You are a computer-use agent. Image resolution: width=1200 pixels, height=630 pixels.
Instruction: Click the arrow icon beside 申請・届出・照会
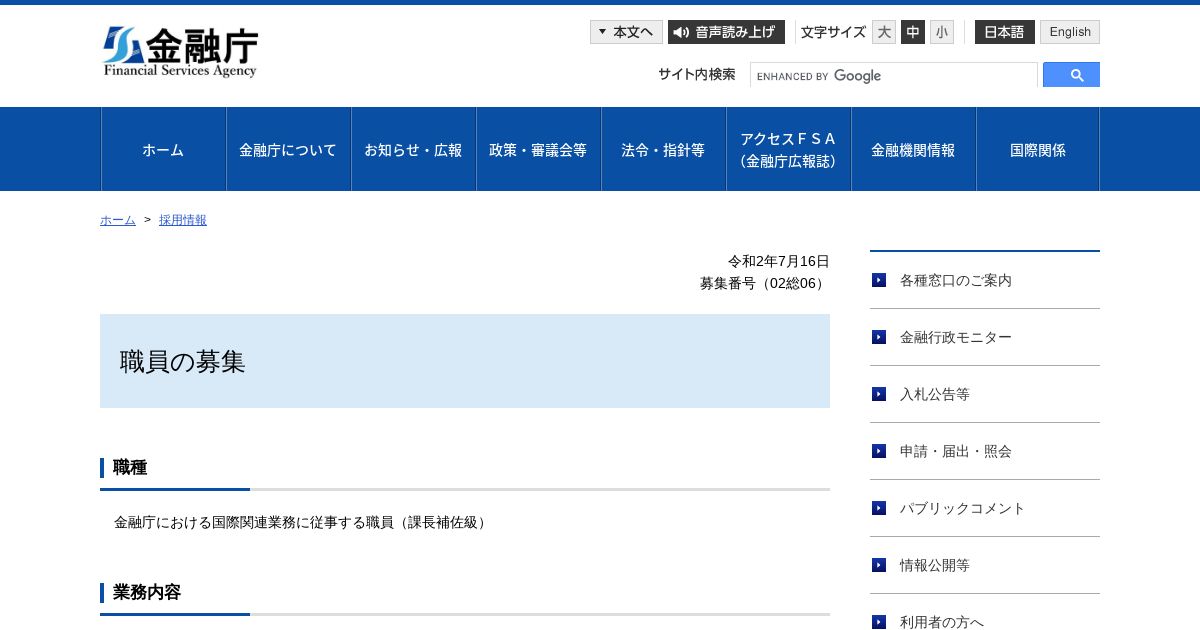coord(879,451)
